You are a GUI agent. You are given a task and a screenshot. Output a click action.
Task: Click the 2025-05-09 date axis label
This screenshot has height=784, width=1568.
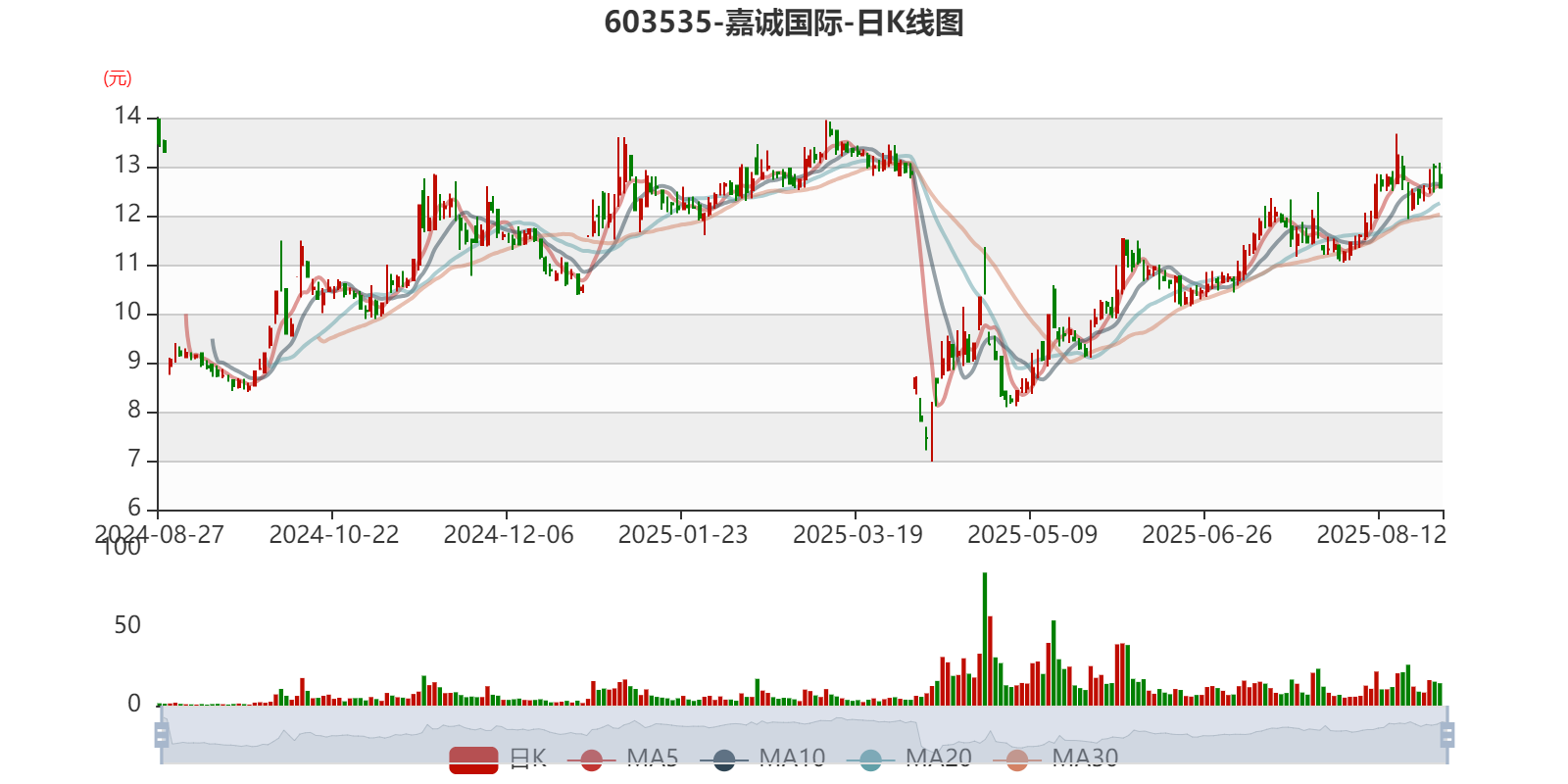click(1032, 535)
